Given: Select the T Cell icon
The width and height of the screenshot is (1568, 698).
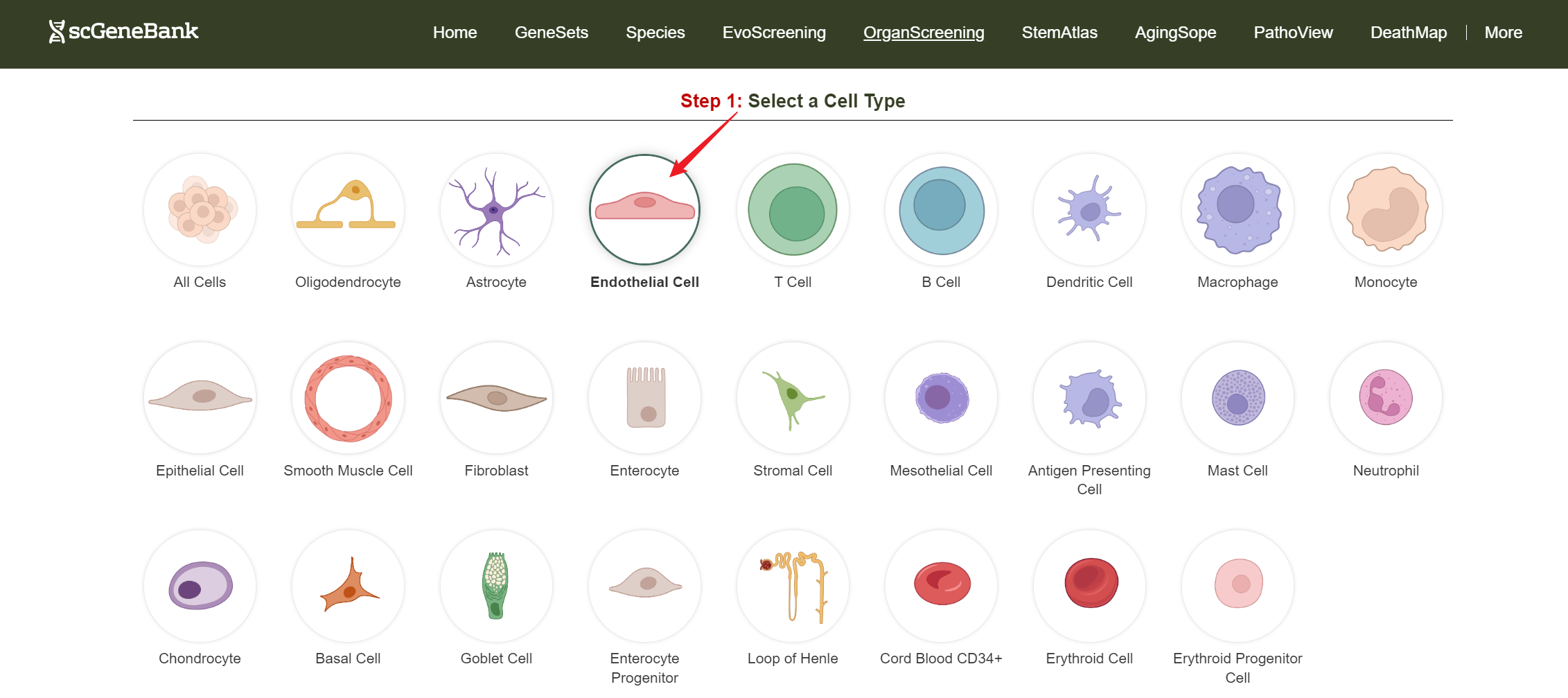Looking at the screenshot, I should [793, 210].
